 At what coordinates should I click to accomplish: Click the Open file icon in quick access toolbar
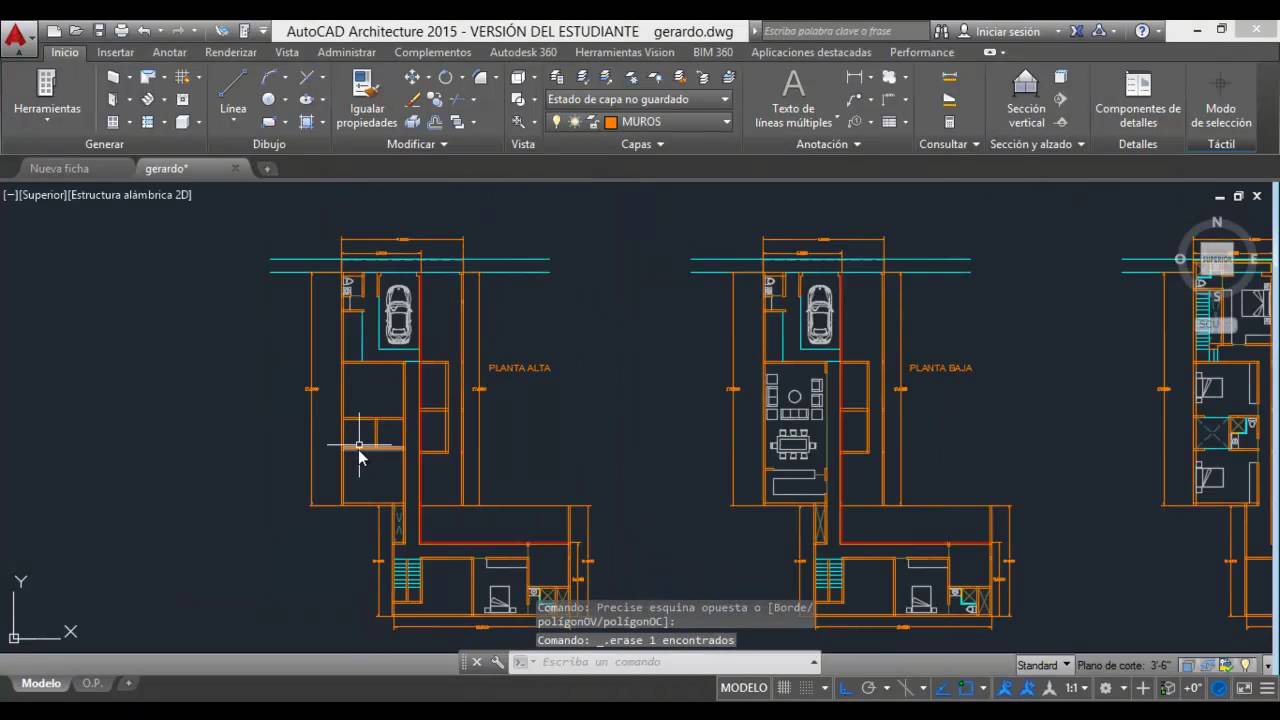point(76,31)
